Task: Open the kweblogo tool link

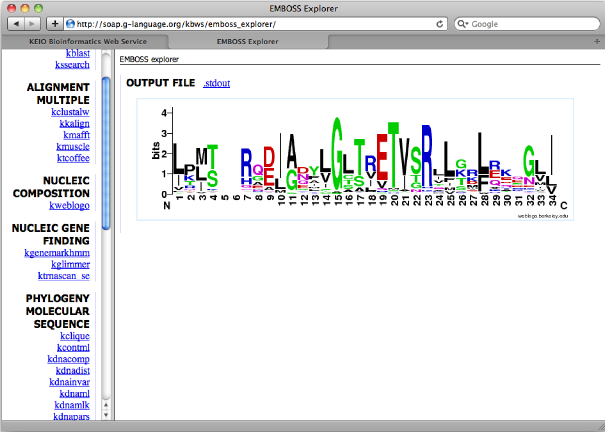Action: click(69, 206)
